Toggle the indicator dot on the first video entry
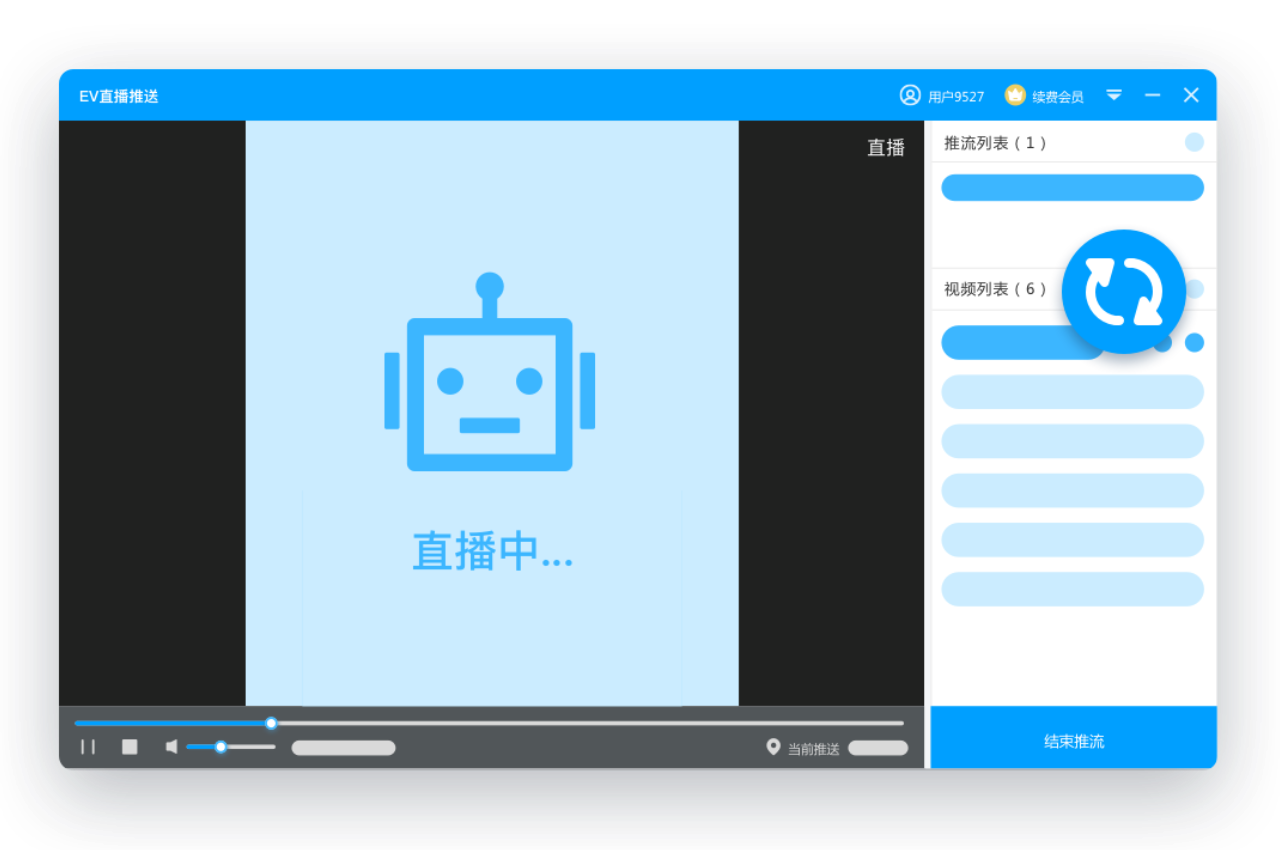This screenshot has width=1280, height=850. click(x=1194, y=342)
